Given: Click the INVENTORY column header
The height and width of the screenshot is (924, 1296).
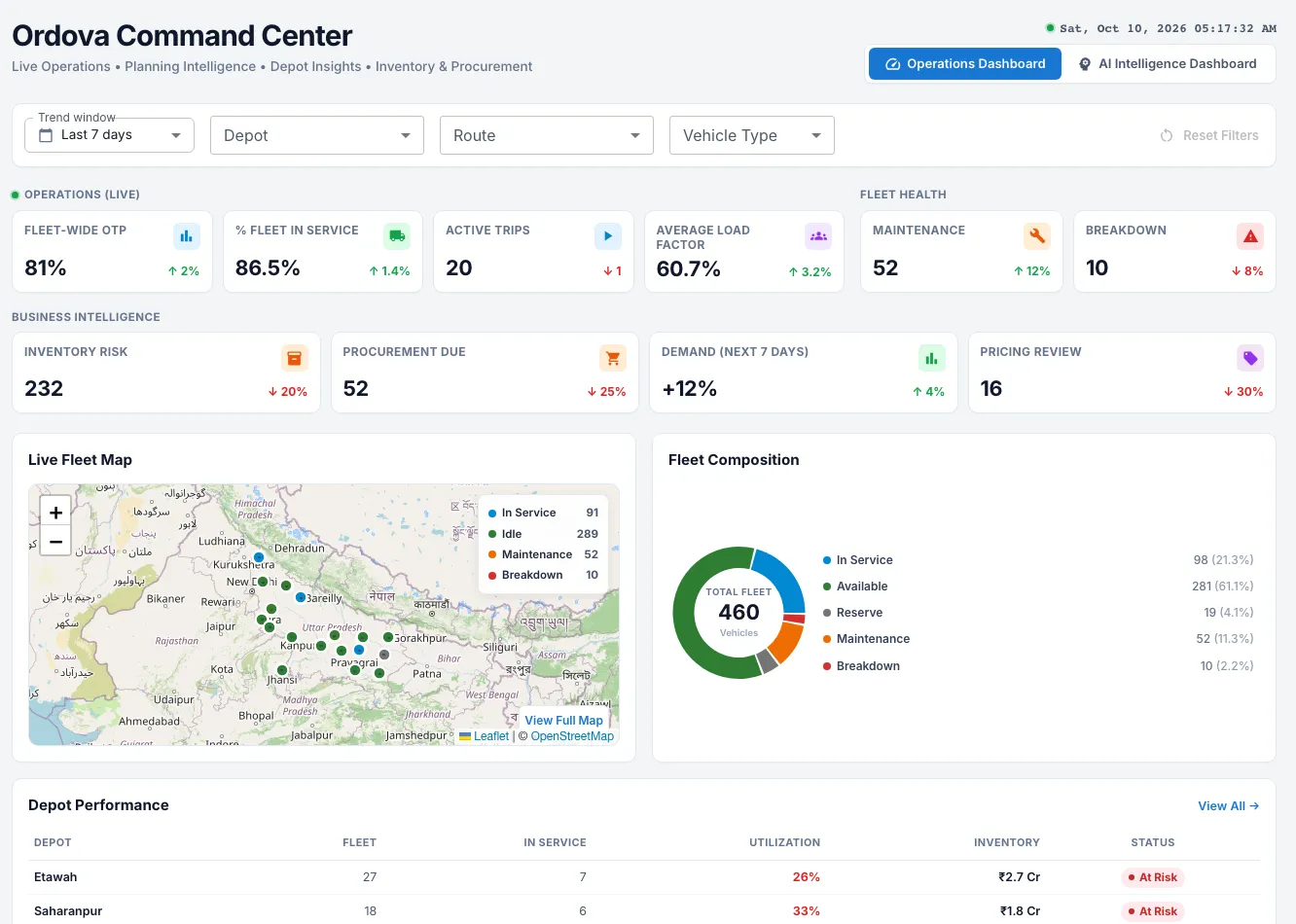Looking at the screenshot, I should [x=1007, y=842].
